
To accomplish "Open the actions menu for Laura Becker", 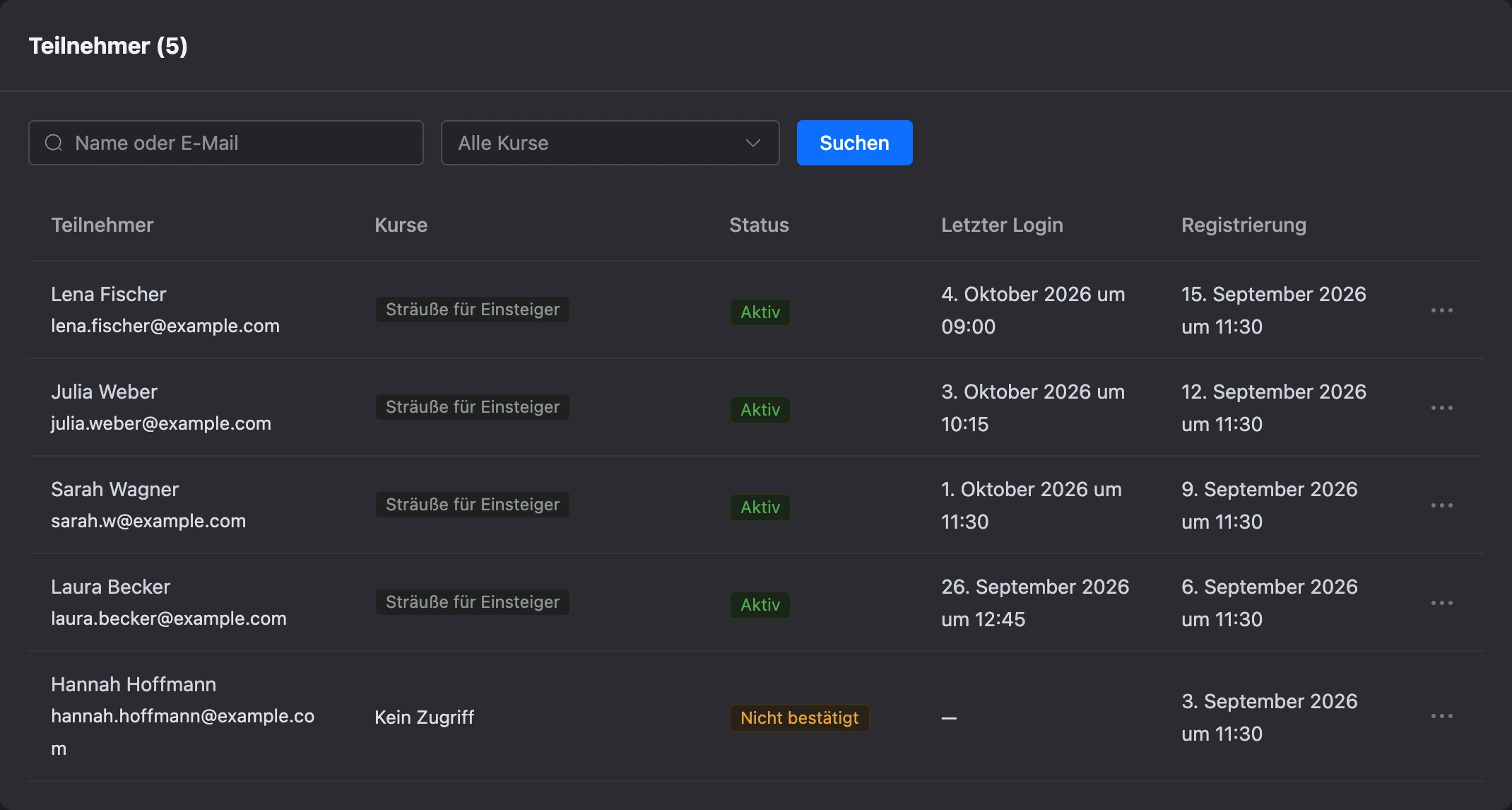I will [1441, 603].
